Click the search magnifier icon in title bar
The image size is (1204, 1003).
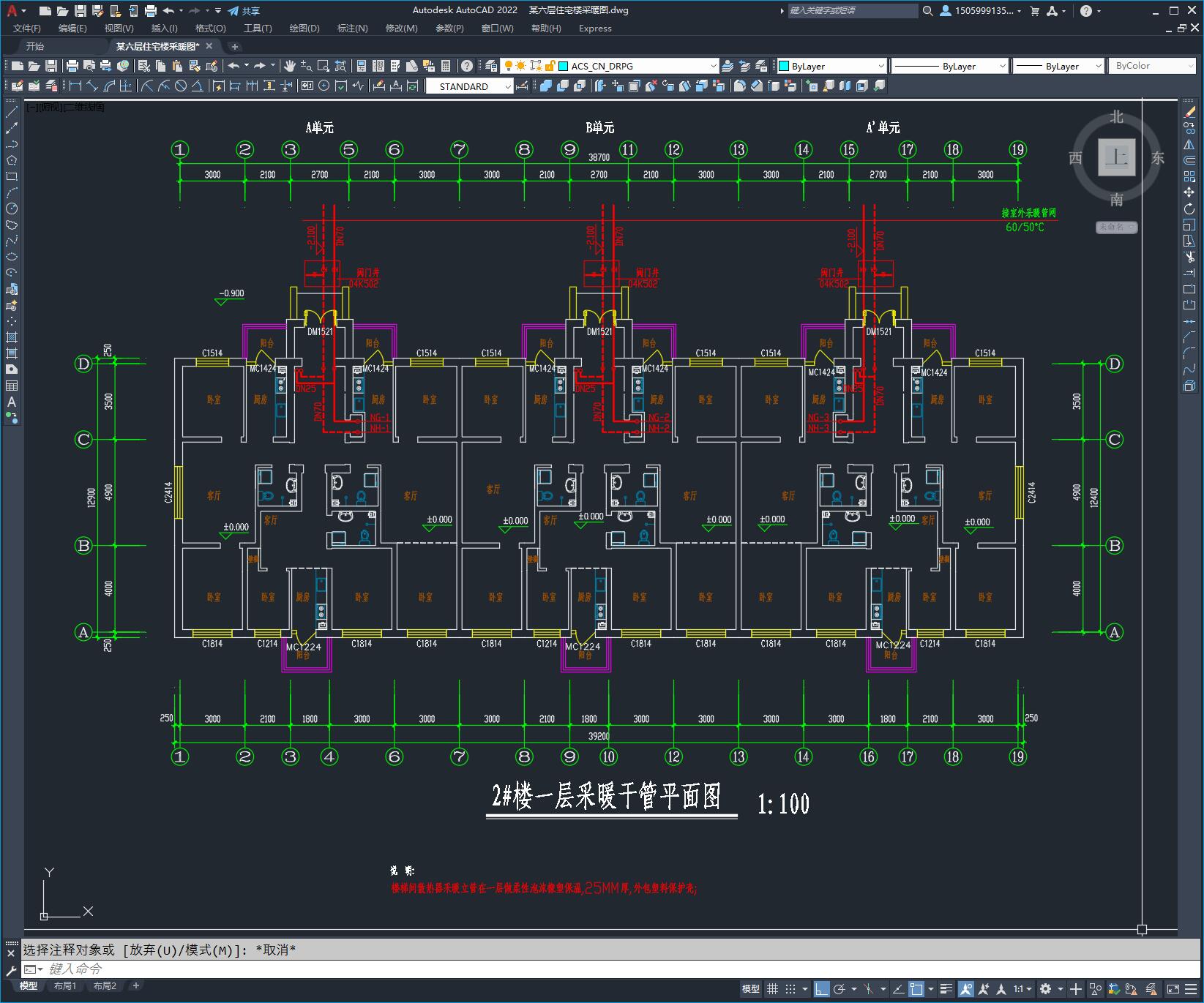927,10
